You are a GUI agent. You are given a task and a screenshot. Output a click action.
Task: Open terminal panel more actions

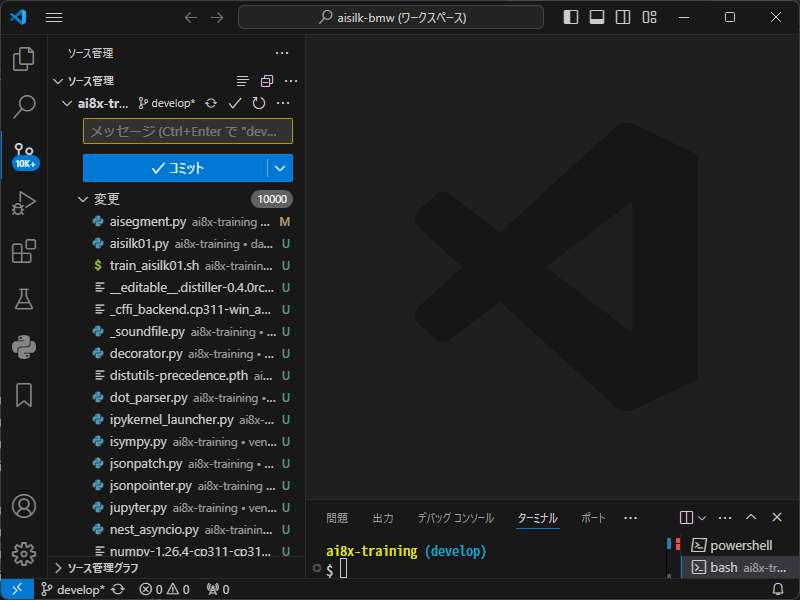point(725,518)
